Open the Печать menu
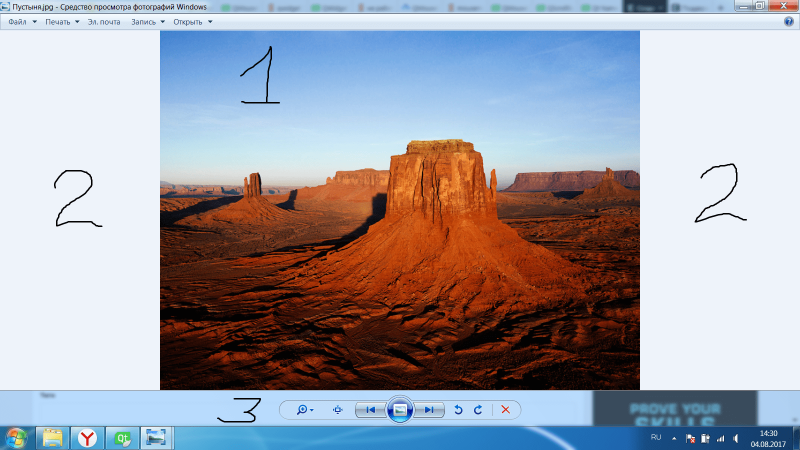The image size is (800, 450). [x=62, y=22]
